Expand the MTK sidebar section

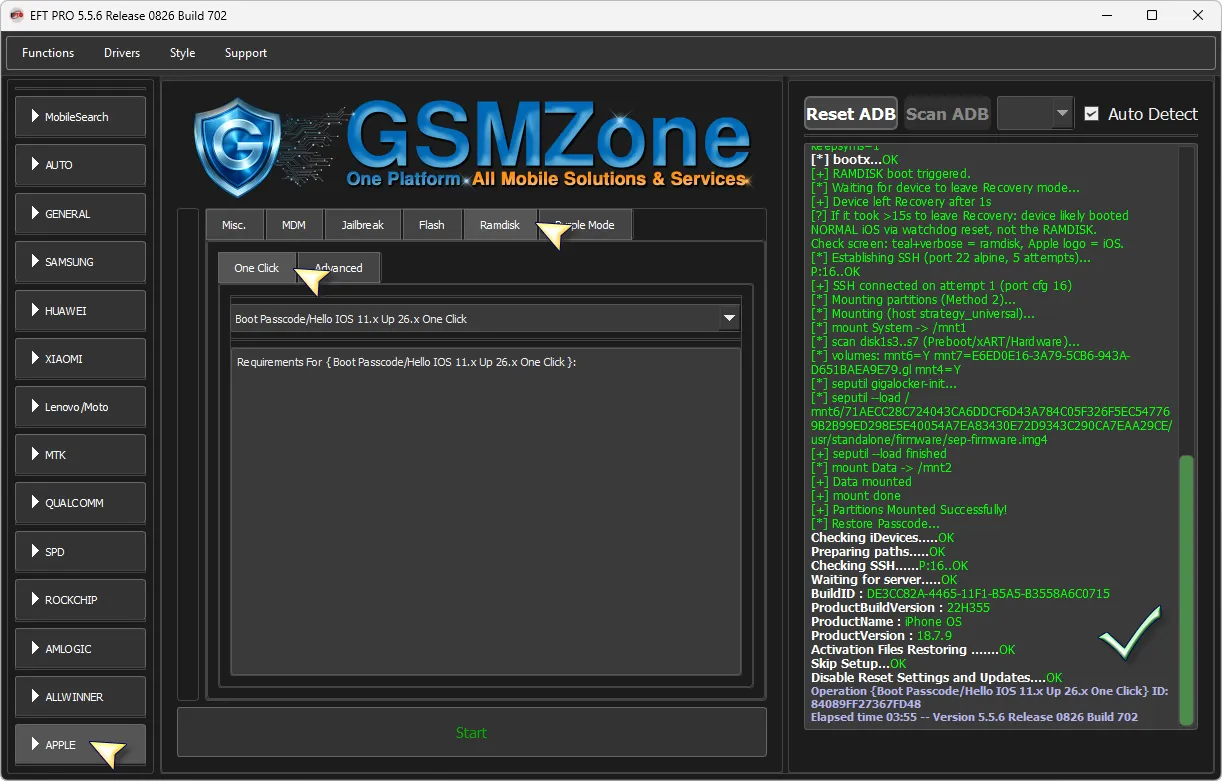click(x=80, y=455)
